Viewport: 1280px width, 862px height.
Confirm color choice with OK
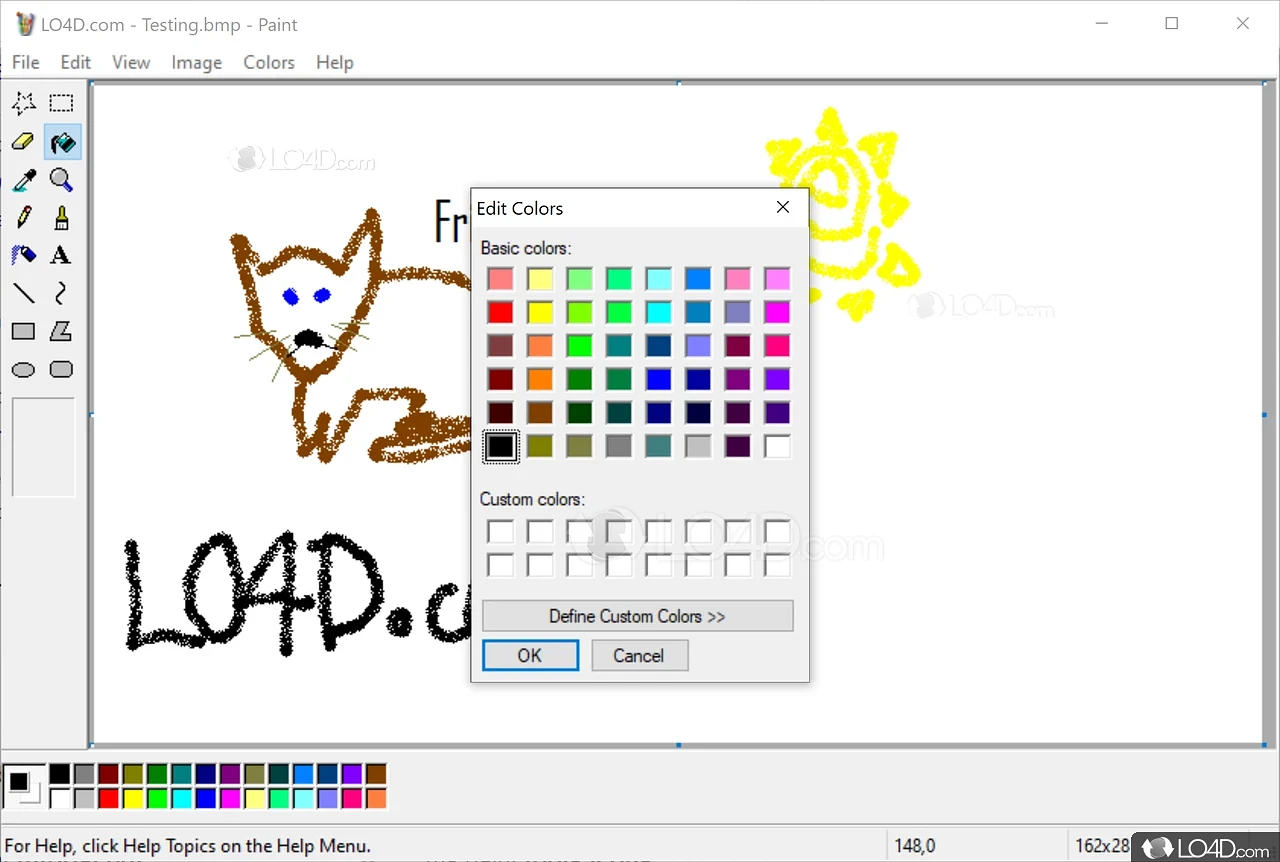[x=530, y=655]
